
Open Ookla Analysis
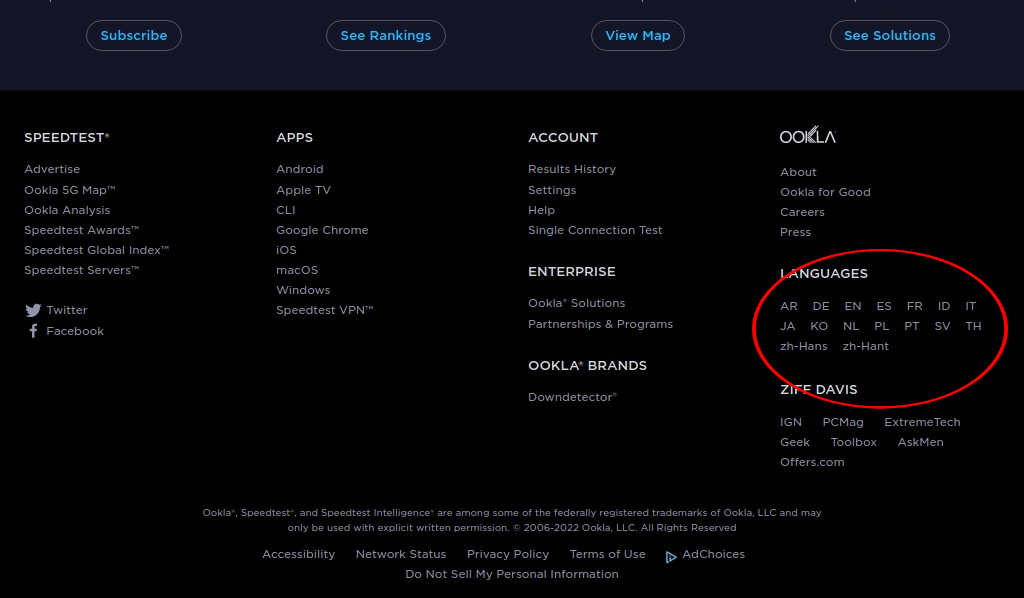(x=67, y=210)
